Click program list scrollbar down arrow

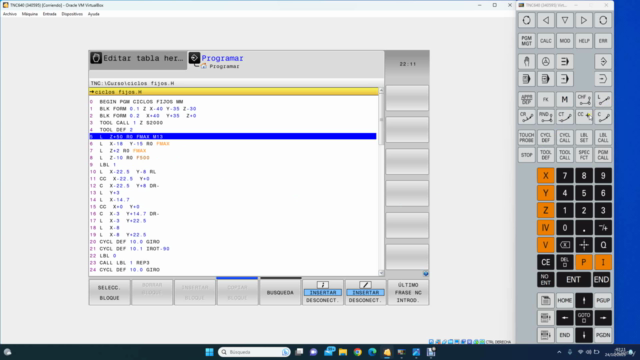(381, 273)
